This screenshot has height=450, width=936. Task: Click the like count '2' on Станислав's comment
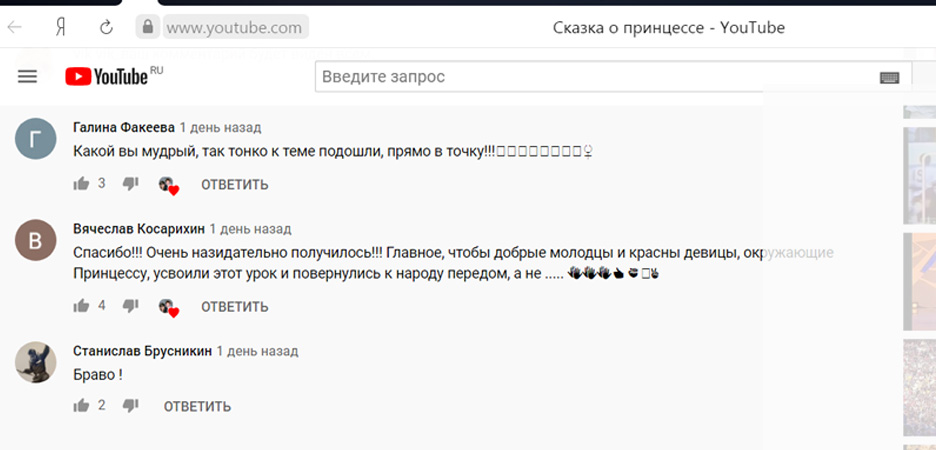[101, 405]
